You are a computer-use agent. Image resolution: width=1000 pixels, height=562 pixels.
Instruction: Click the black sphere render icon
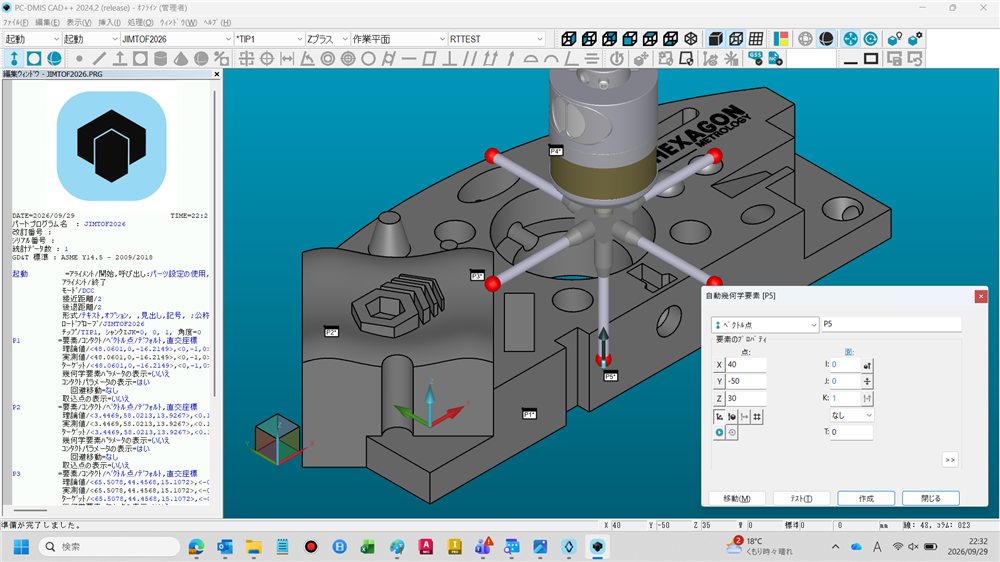(x=826, y=39)
